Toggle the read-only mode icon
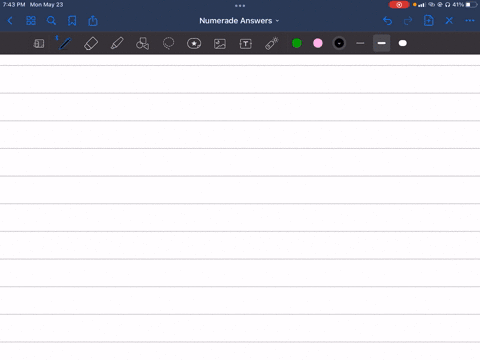The image size is (480, 360). click(x=39, y=43)
